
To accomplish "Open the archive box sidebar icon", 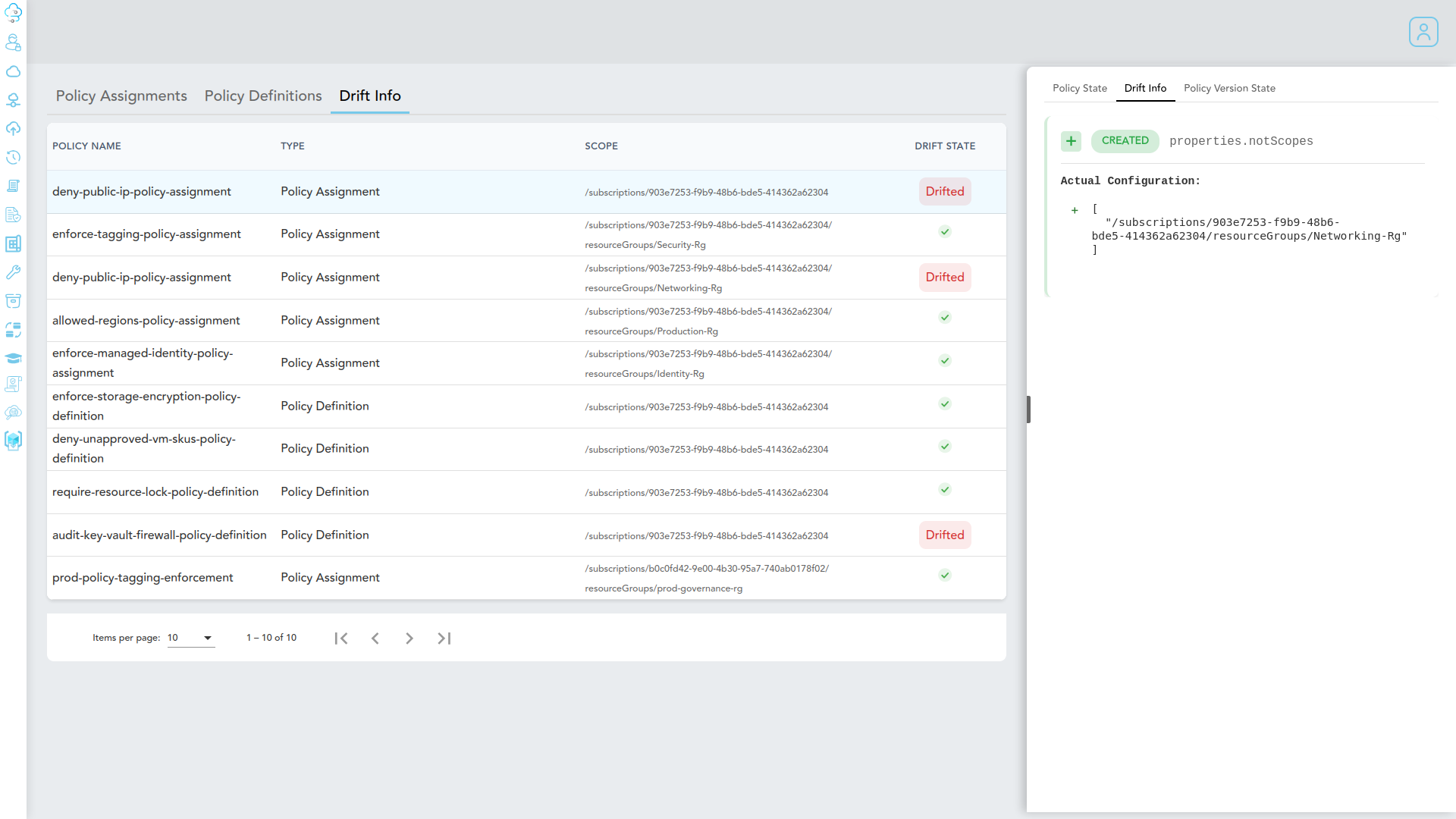I will pos(13,301).
